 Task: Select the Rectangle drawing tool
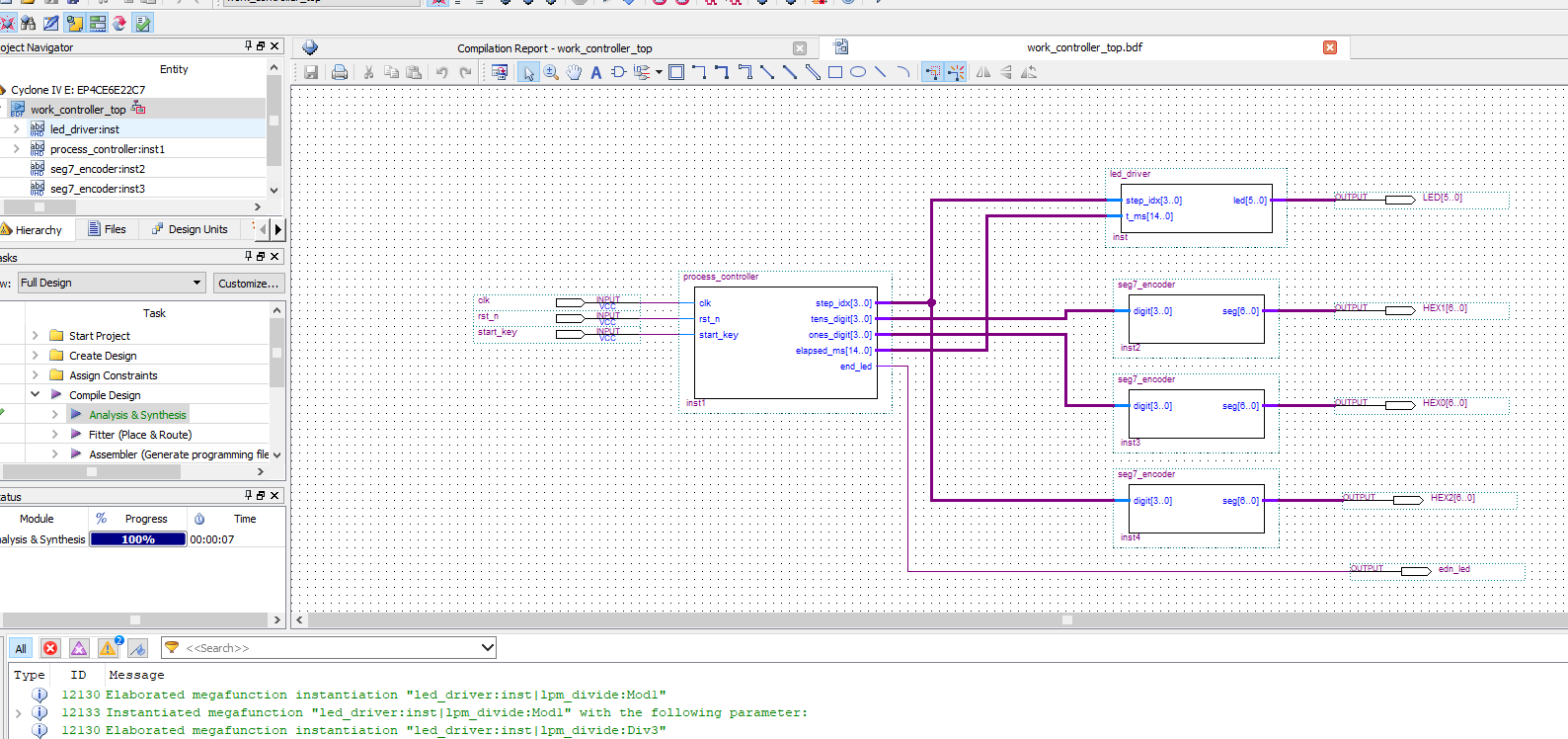835,72
